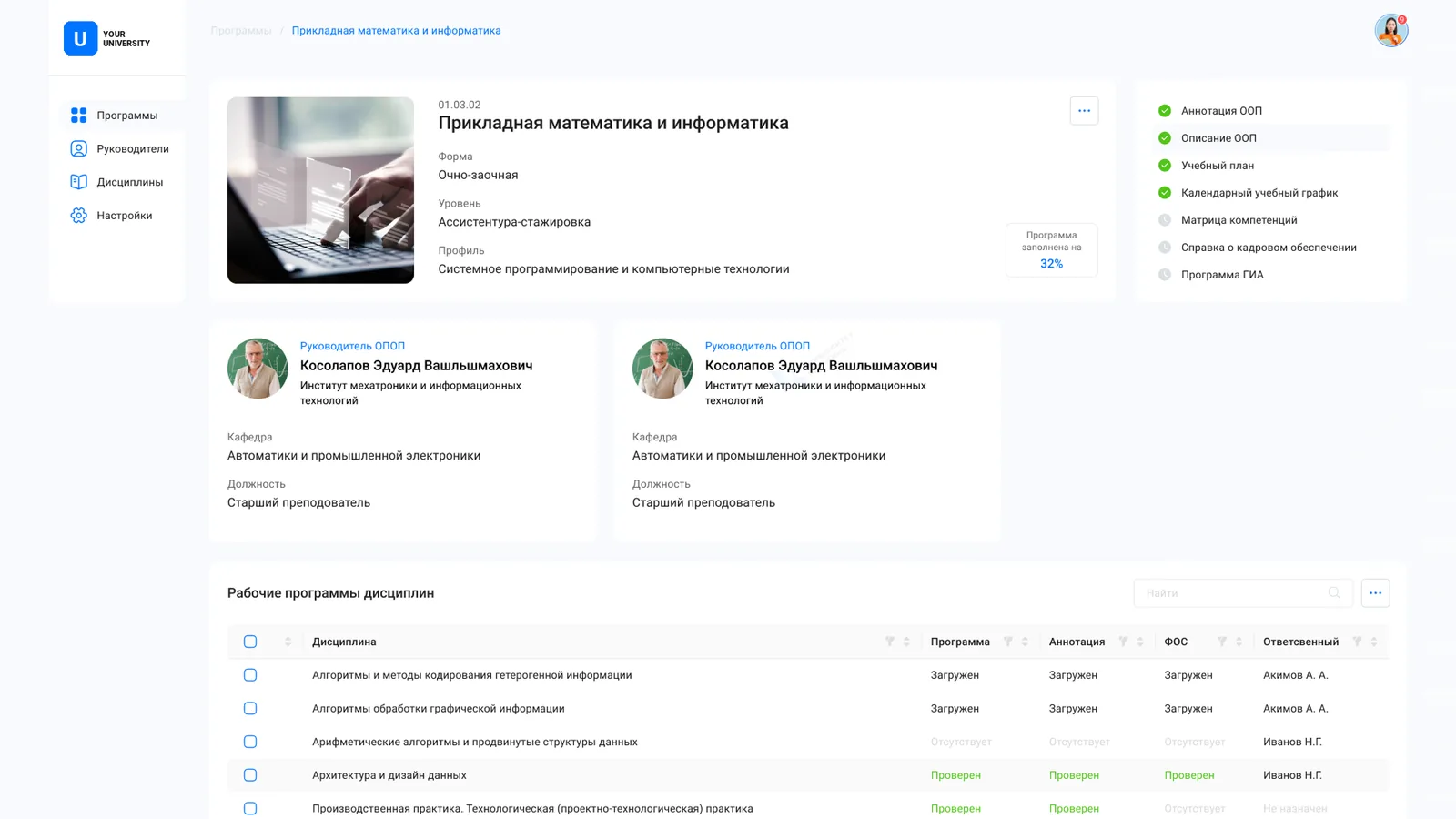This screenshot has height=819, width=1456.
Task: Click the Настройки gear icon in sidebar
Action: click(x=79, y=216)
